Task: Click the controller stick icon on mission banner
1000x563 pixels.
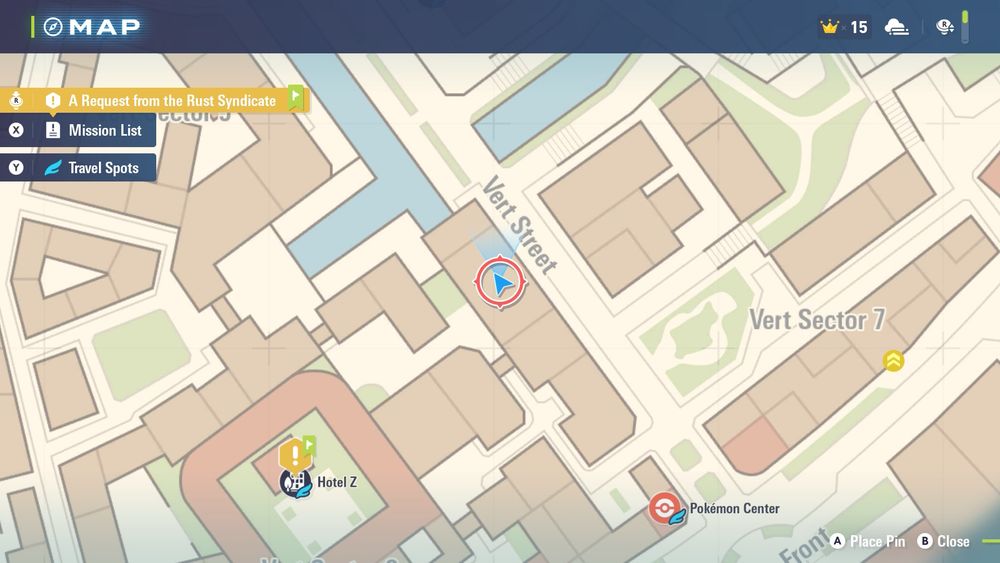Action: pos(16,100)
